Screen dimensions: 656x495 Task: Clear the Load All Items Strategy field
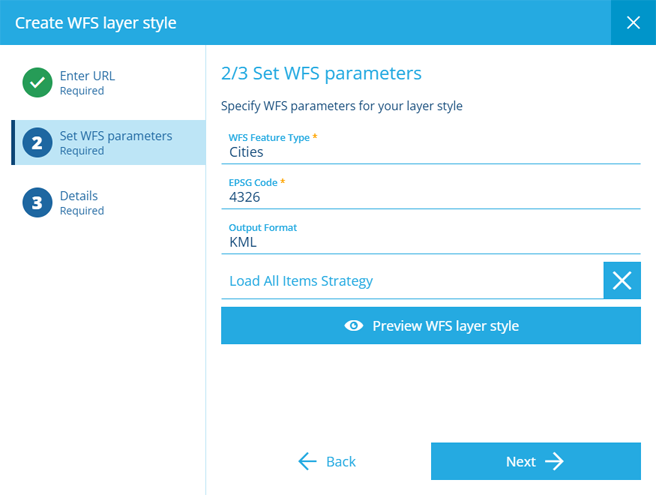pos(622,280)
